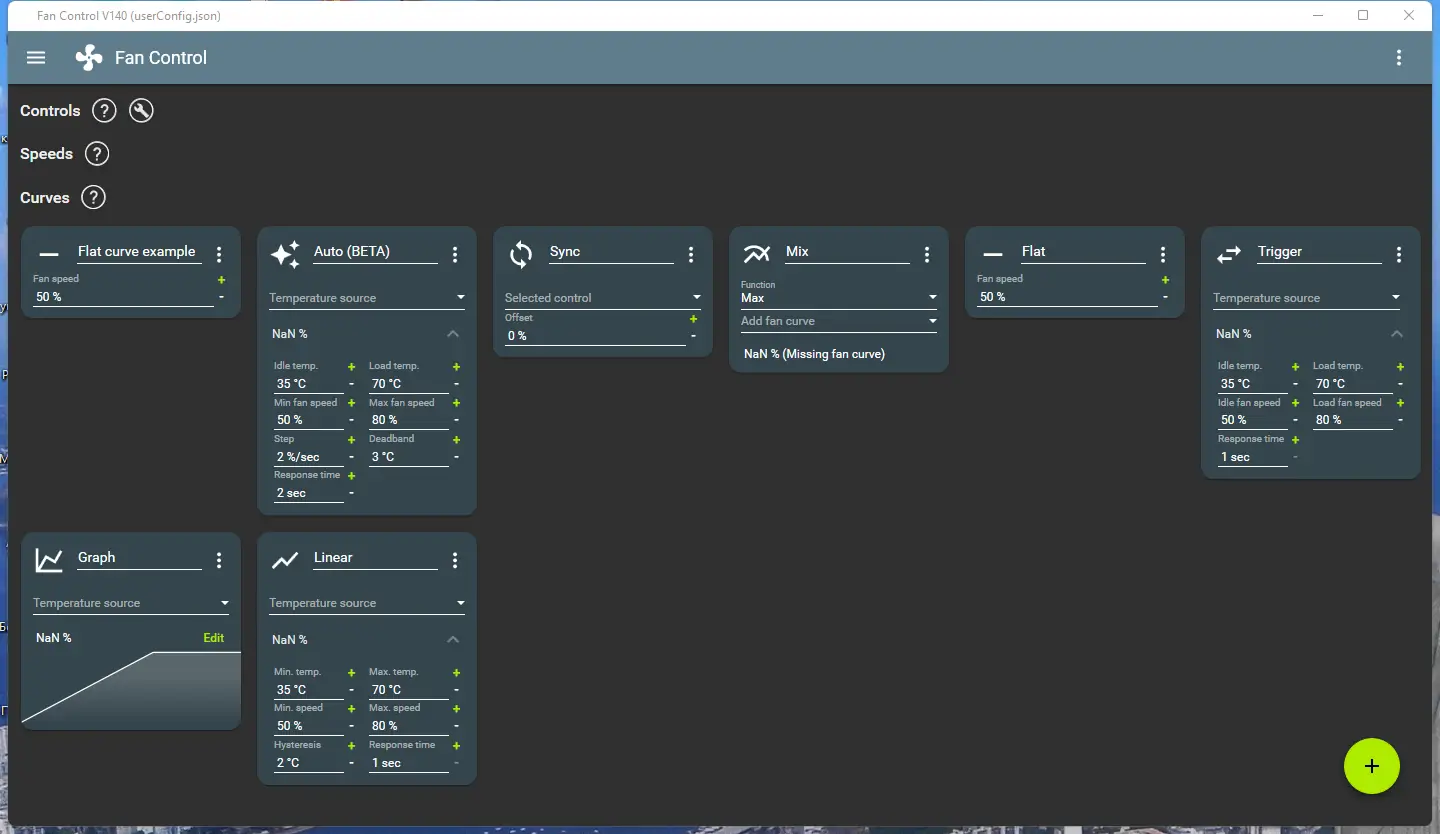The image size is (1440, 834).
Task: Click the Controls help question mark icon
Action: pos(104,110)
